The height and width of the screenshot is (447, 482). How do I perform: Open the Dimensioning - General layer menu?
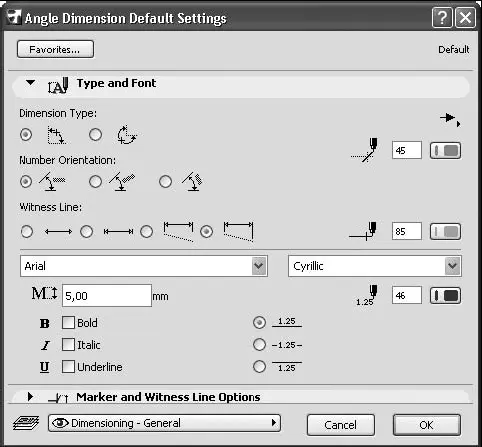tap(164, 423)
